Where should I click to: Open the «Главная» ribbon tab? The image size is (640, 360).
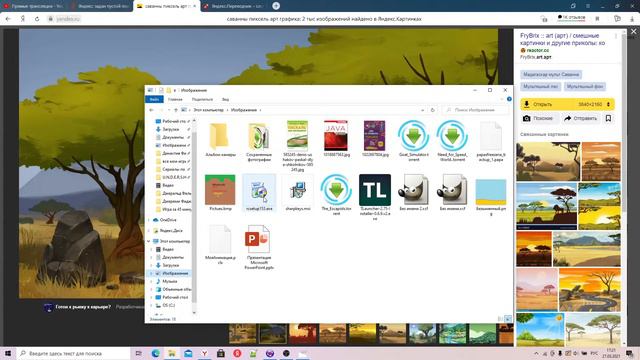click(x=175, y=99)
